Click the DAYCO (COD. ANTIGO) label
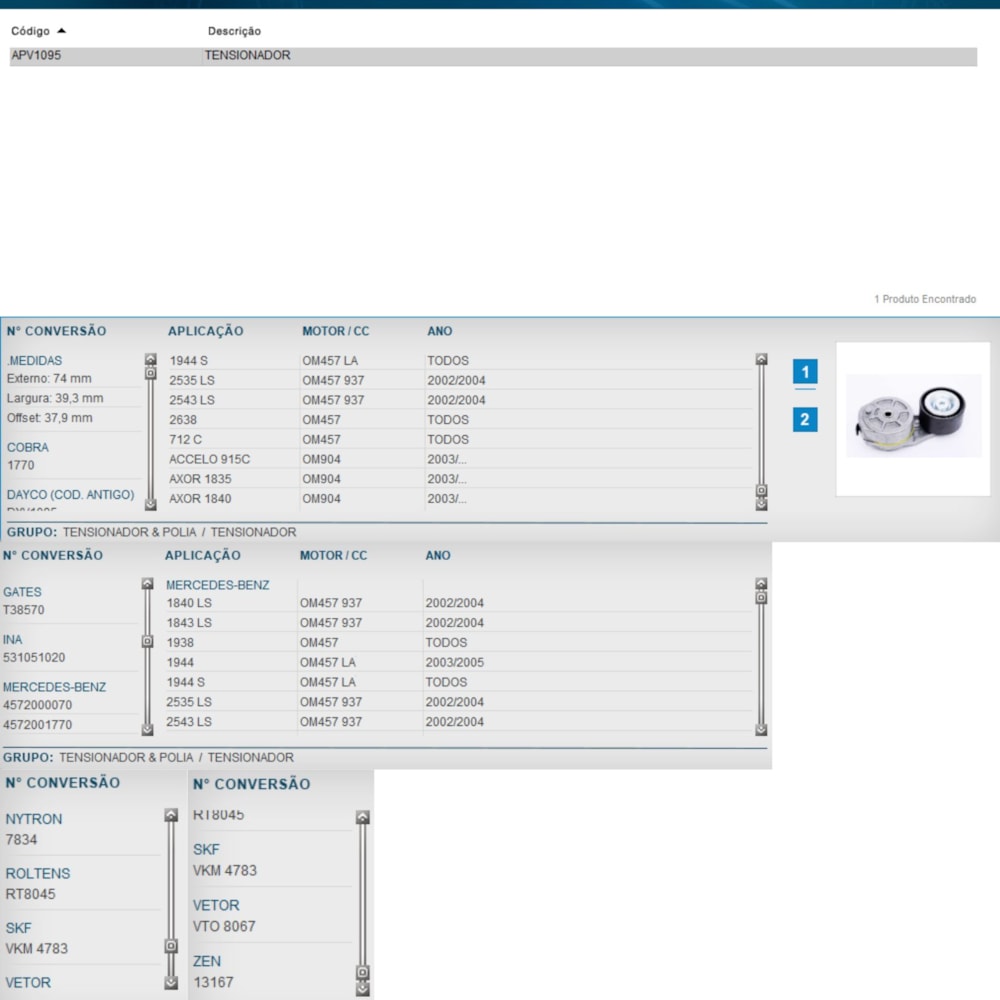The height and width of the screenshot is (1000, 1000). click(x=71, y=495)
